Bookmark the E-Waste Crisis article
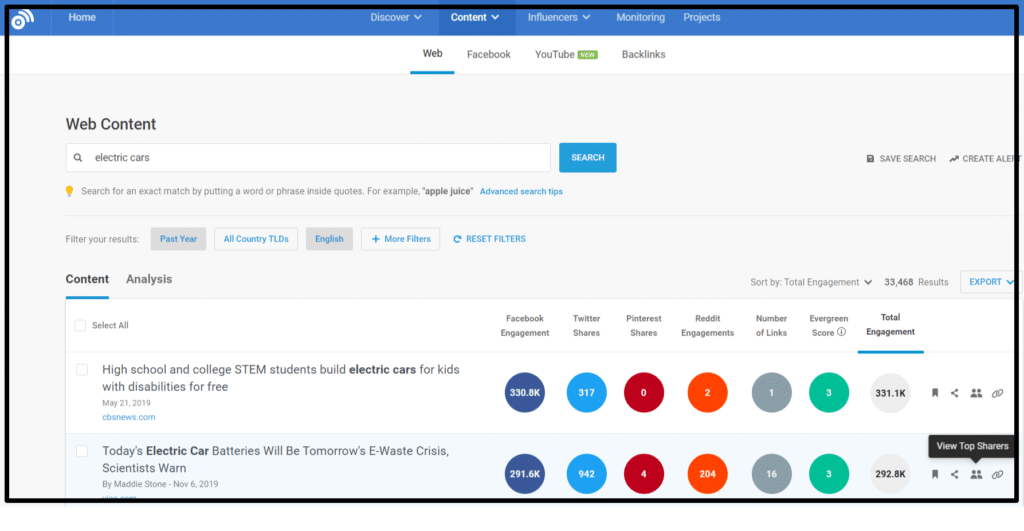The image size is (1024, 531). (935, 475)
